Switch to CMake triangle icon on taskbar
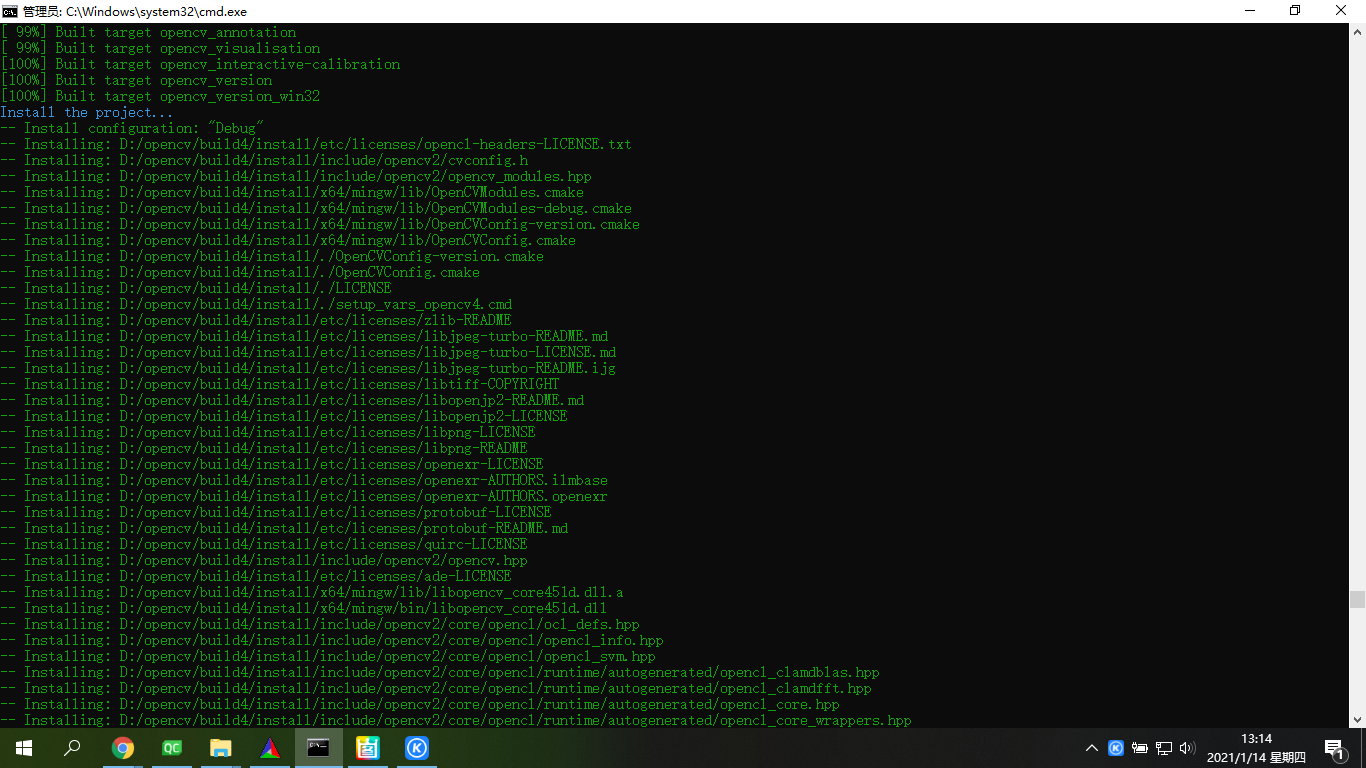Viewport: 1366px width, 768px height. point(270,748)
